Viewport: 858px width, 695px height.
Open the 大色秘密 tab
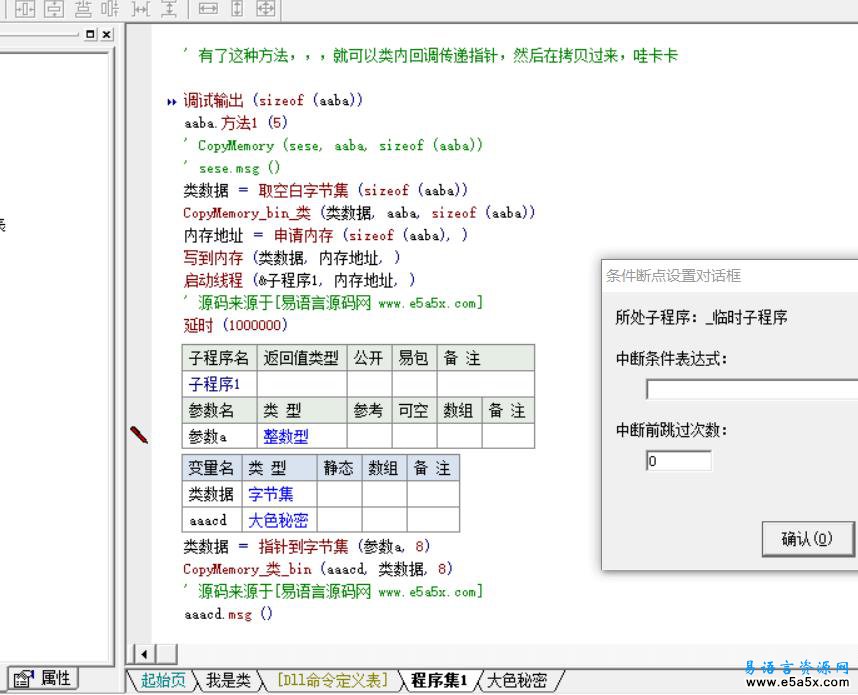click(x=517, y=680)
